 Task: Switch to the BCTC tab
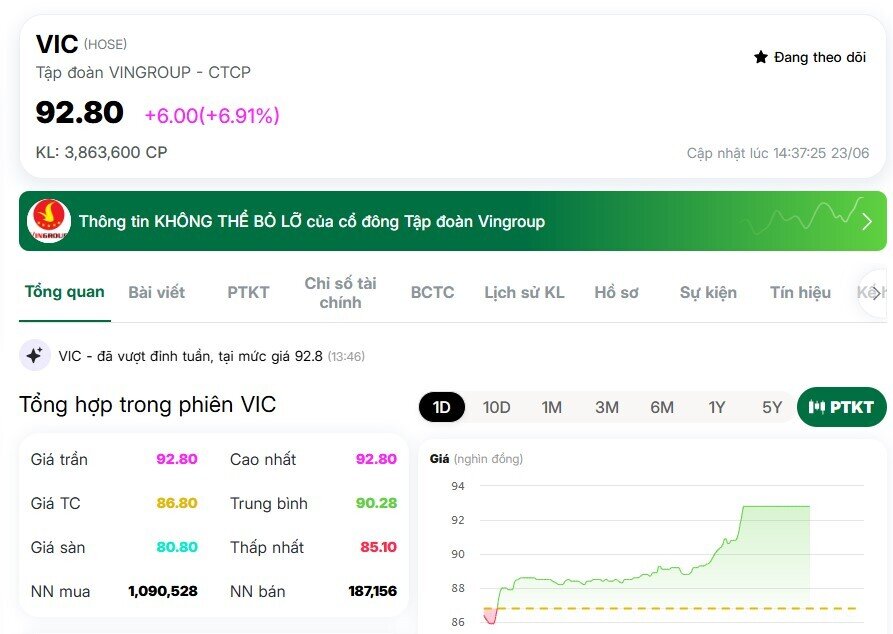(432, 293)
